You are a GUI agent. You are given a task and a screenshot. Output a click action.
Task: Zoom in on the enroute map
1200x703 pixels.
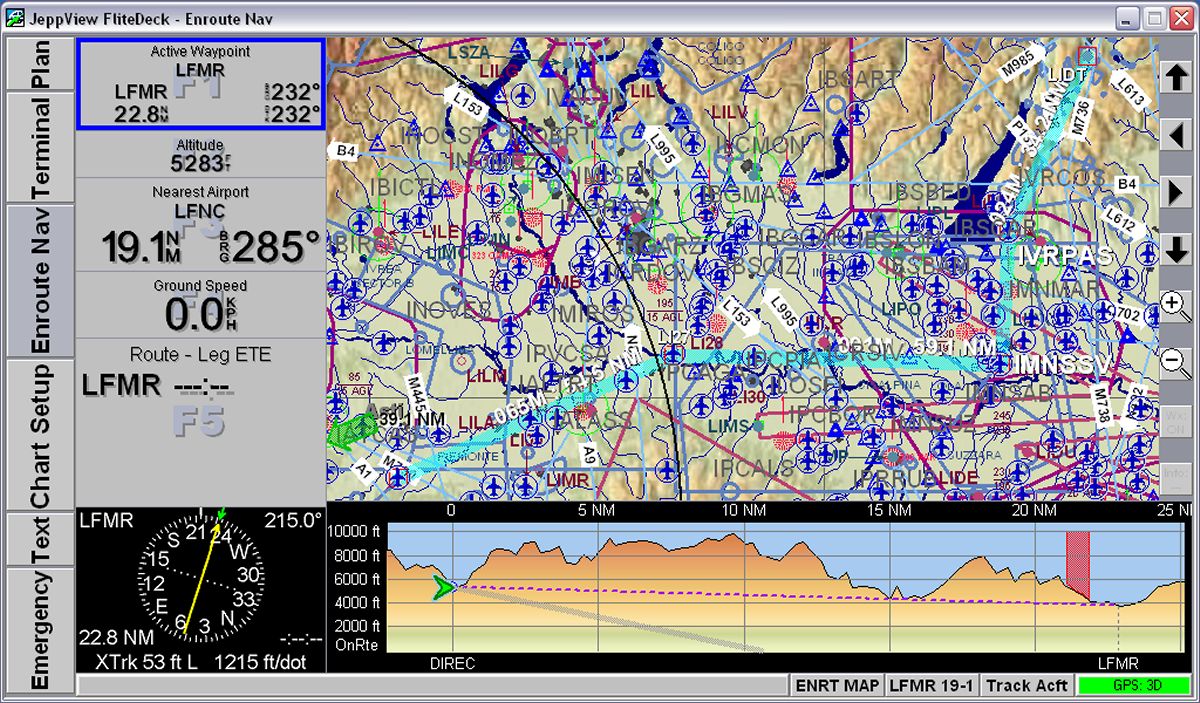(x=1176, y=307)
